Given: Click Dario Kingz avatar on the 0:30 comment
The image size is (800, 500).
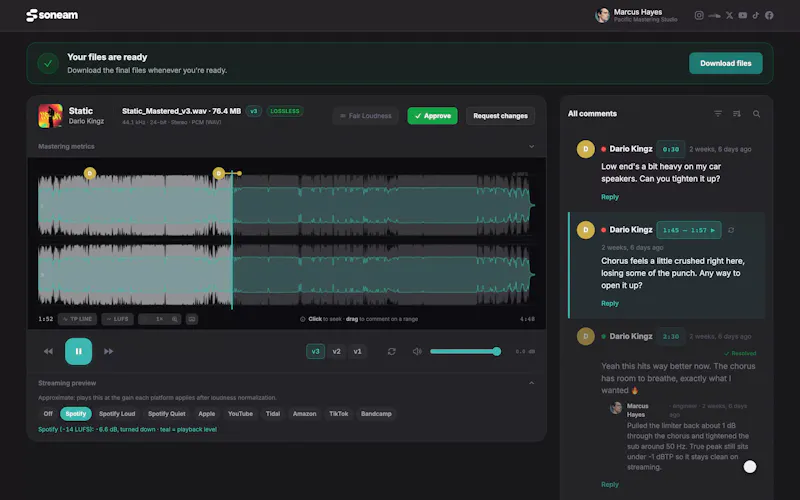Looking at the screenshot, I should point(585,149).
